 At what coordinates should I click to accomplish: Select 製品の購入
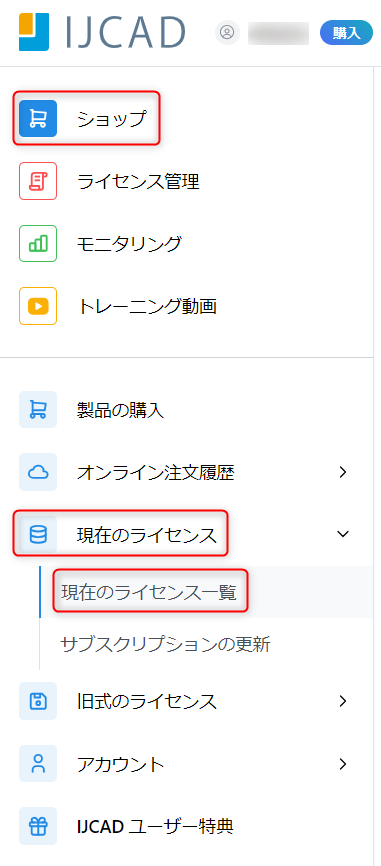[x=120, y=410]
